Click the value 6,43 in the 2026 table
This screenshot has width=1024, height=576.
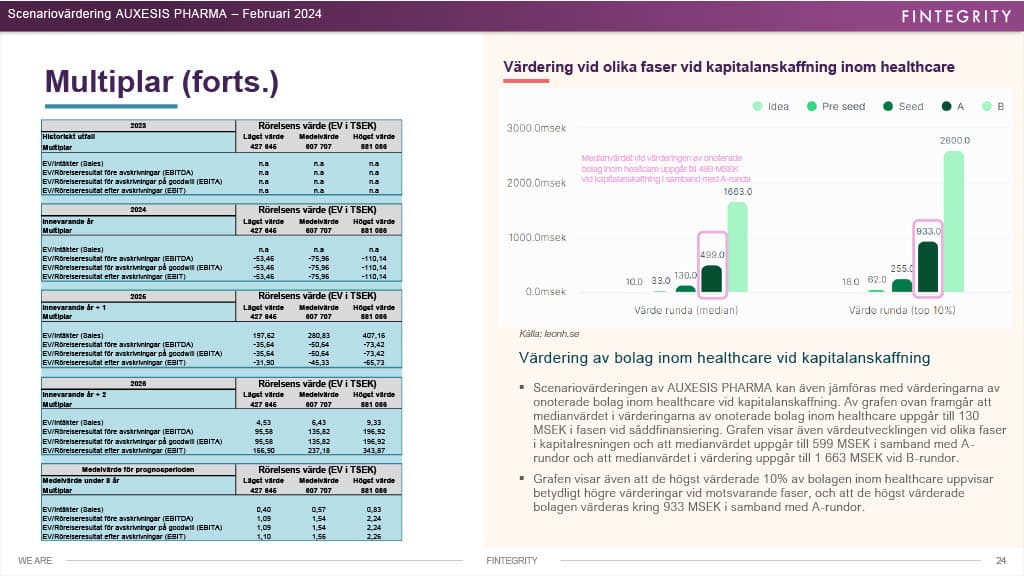(x=319, y=423)
